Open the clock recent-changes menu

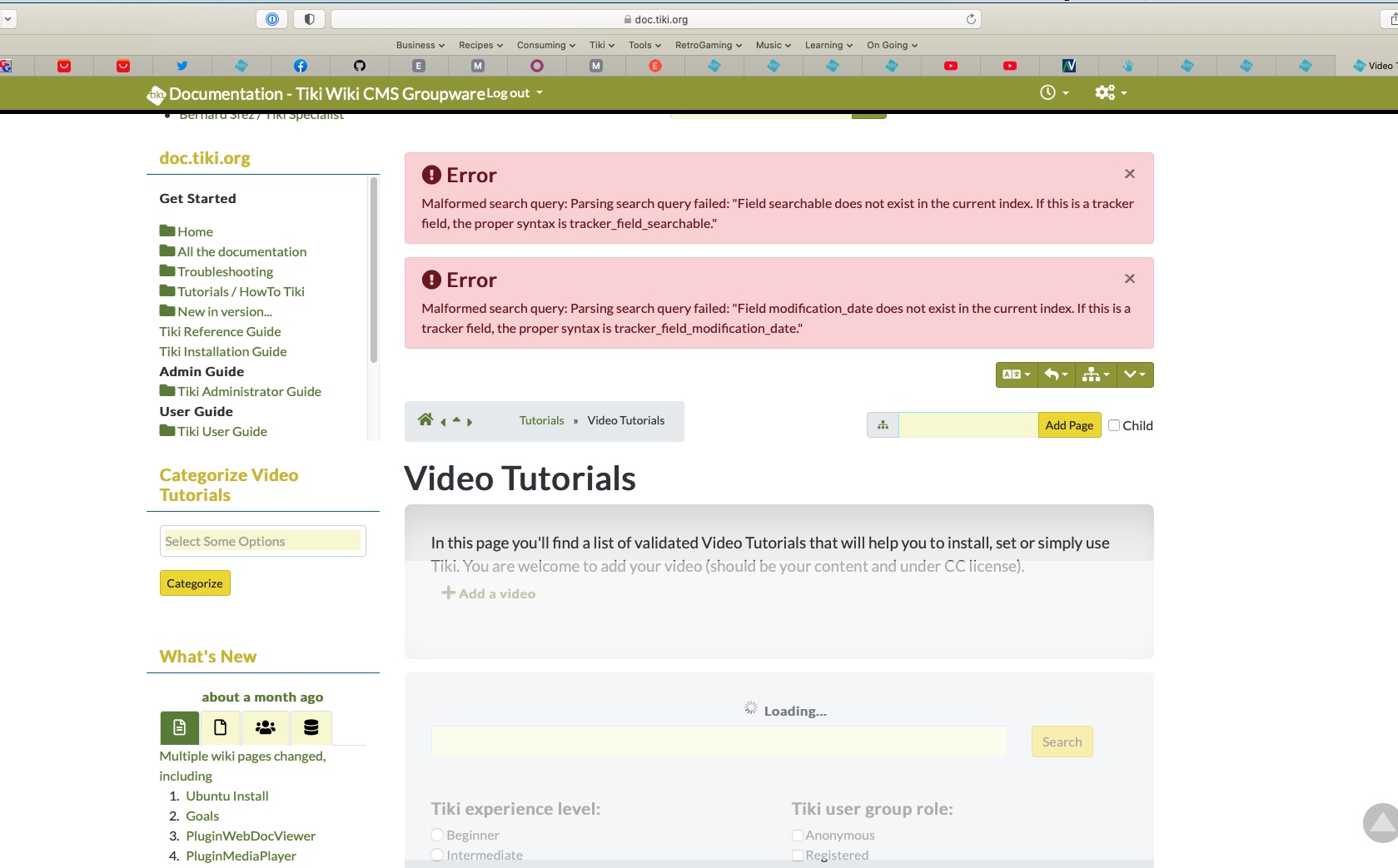tap(1054, 92)
